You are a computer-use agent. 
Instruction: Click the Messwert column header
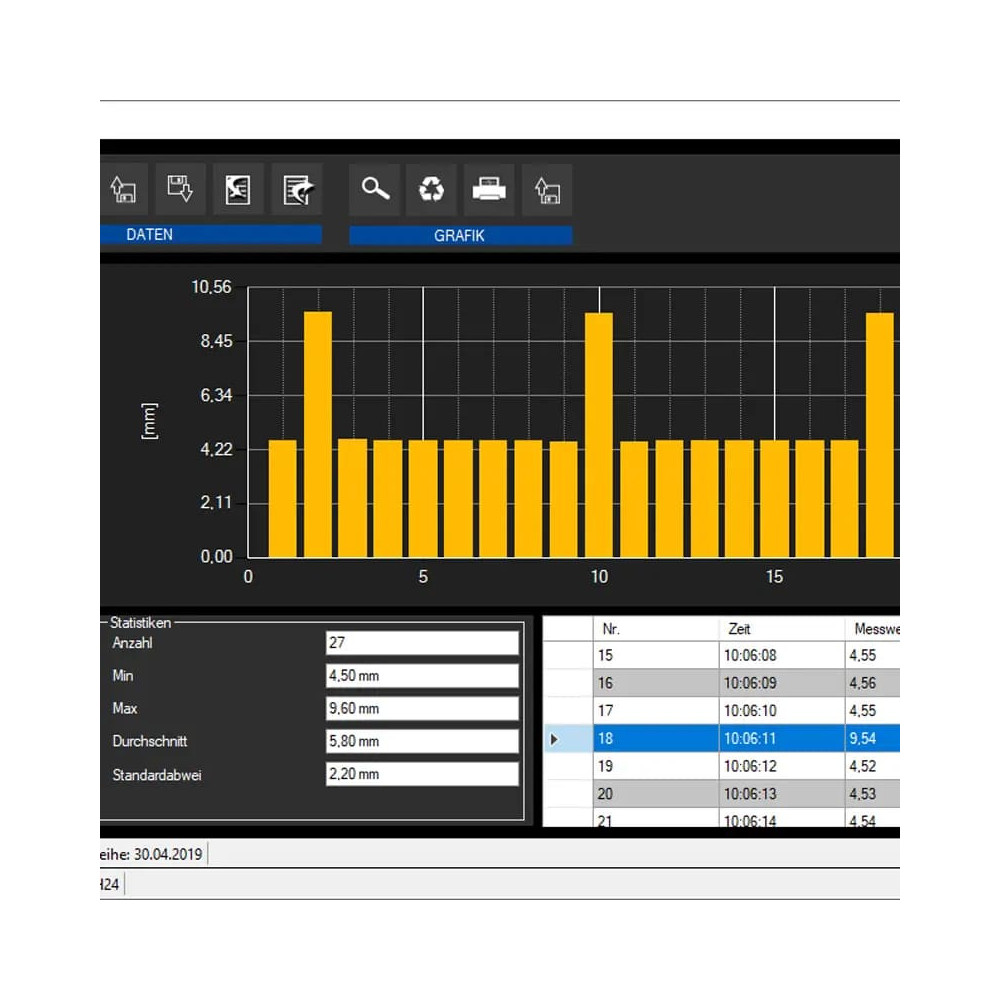coord(872,629)
